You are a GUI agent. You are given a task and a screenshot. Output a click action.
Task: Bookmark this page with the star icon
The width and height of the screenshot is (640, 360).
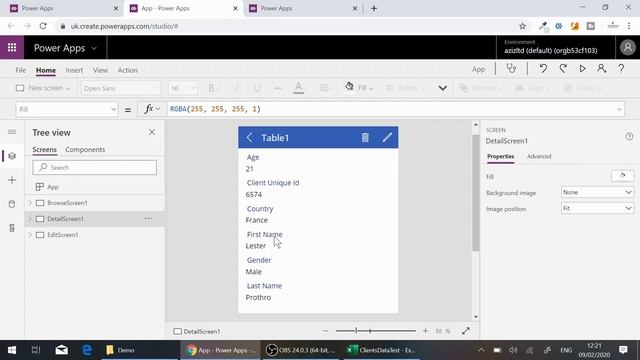[522, 26]
